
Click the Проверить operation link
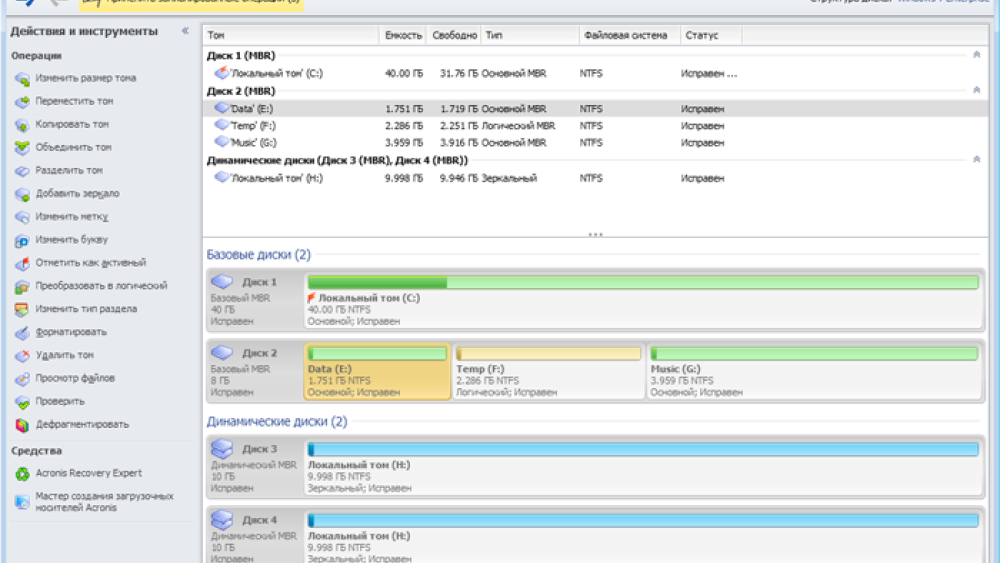click(59, 402)
